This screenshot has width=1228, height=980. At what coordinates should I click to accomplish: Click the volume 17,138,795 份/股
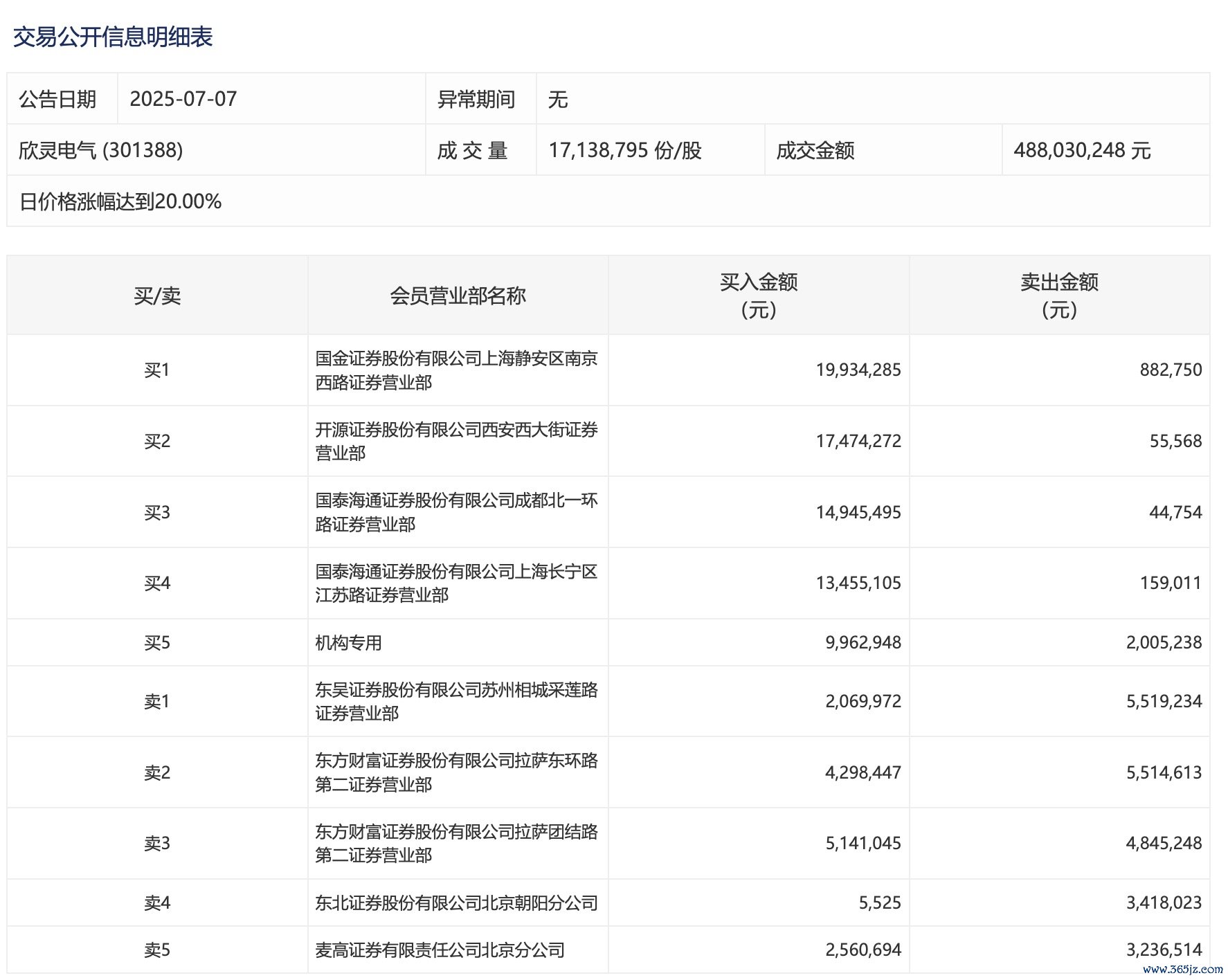coord(625,150)
